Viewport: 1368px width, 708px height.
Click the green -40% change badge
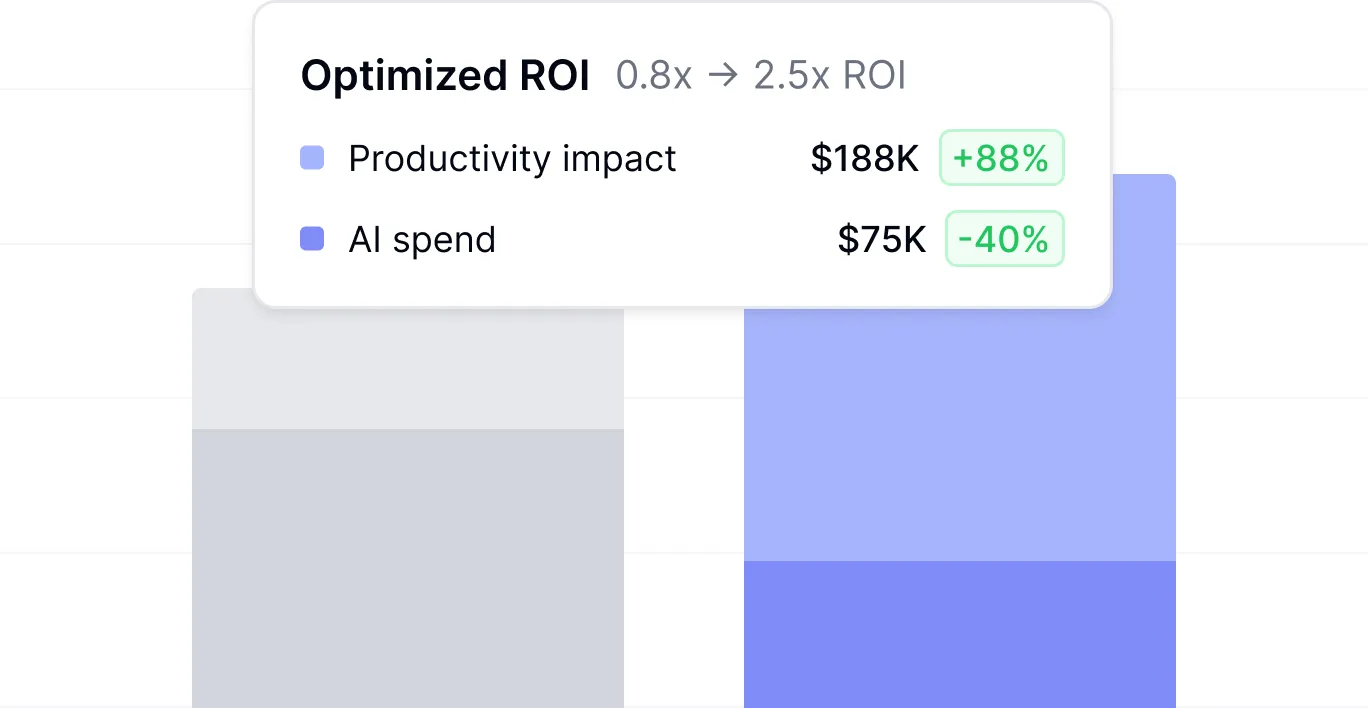coord(1004,239)
